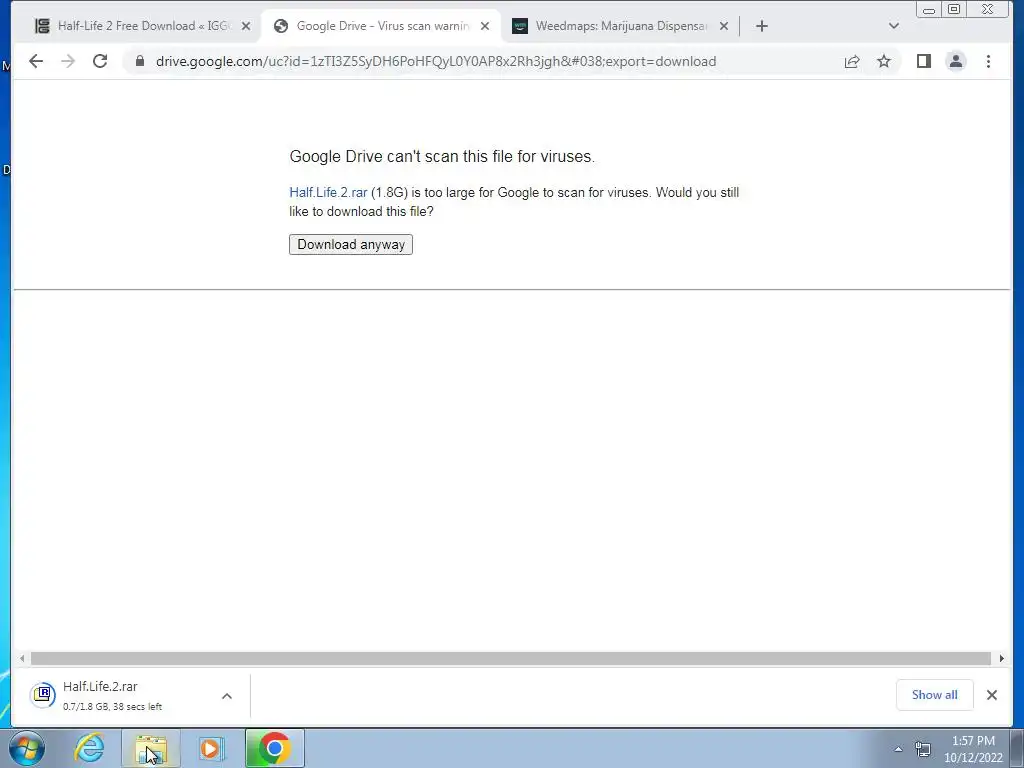Close the Weedmaps tab
This screenshot has height=768, width=1024.
coord(724,26)
